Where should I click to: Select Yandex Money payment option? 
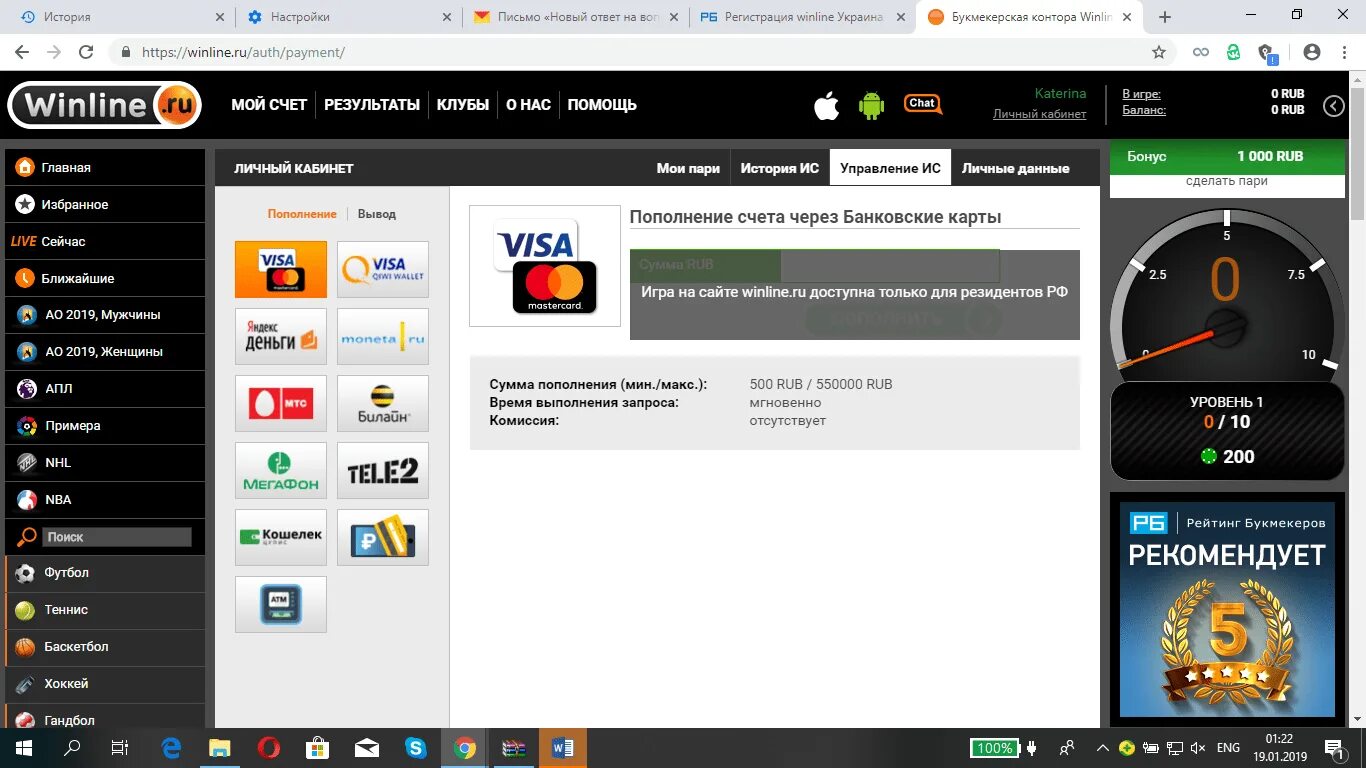pyautogui.click(x=281, y=336)
